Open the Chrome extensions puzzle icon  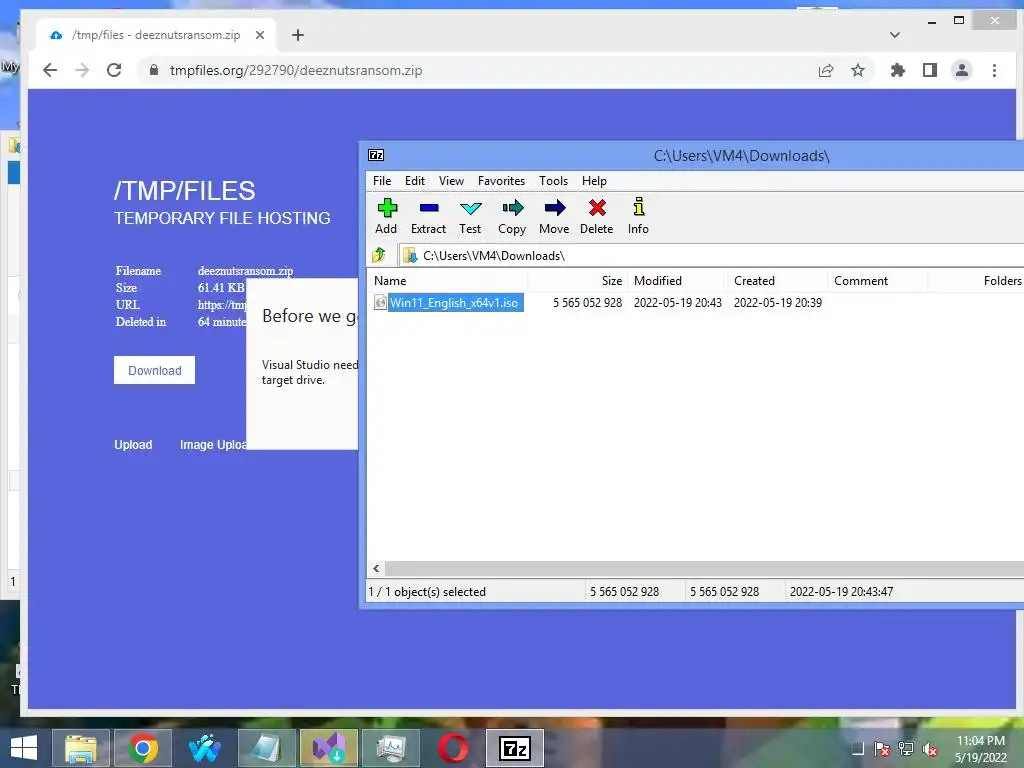click(x=898, y=71)
